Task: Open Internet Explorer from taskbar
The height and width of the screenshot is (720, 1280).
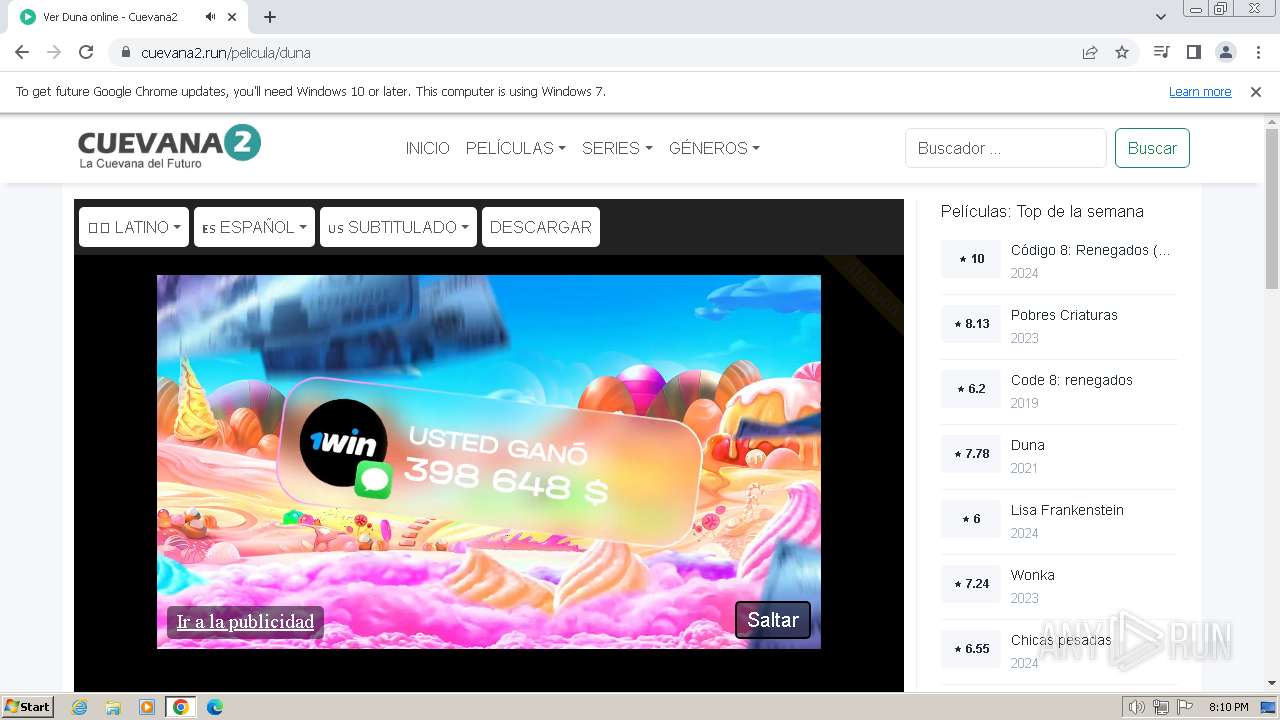Action: click(x=79, y=707)
